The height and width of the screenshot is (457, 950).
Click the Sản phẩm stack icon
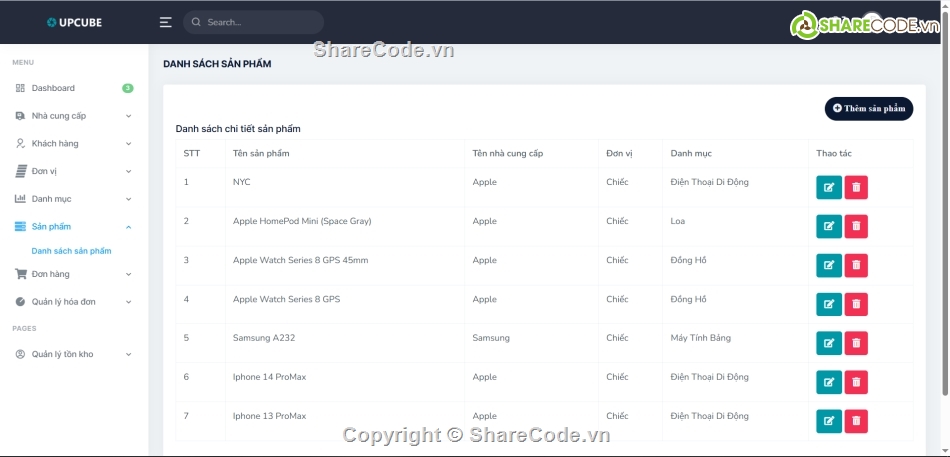pos(21,227)
